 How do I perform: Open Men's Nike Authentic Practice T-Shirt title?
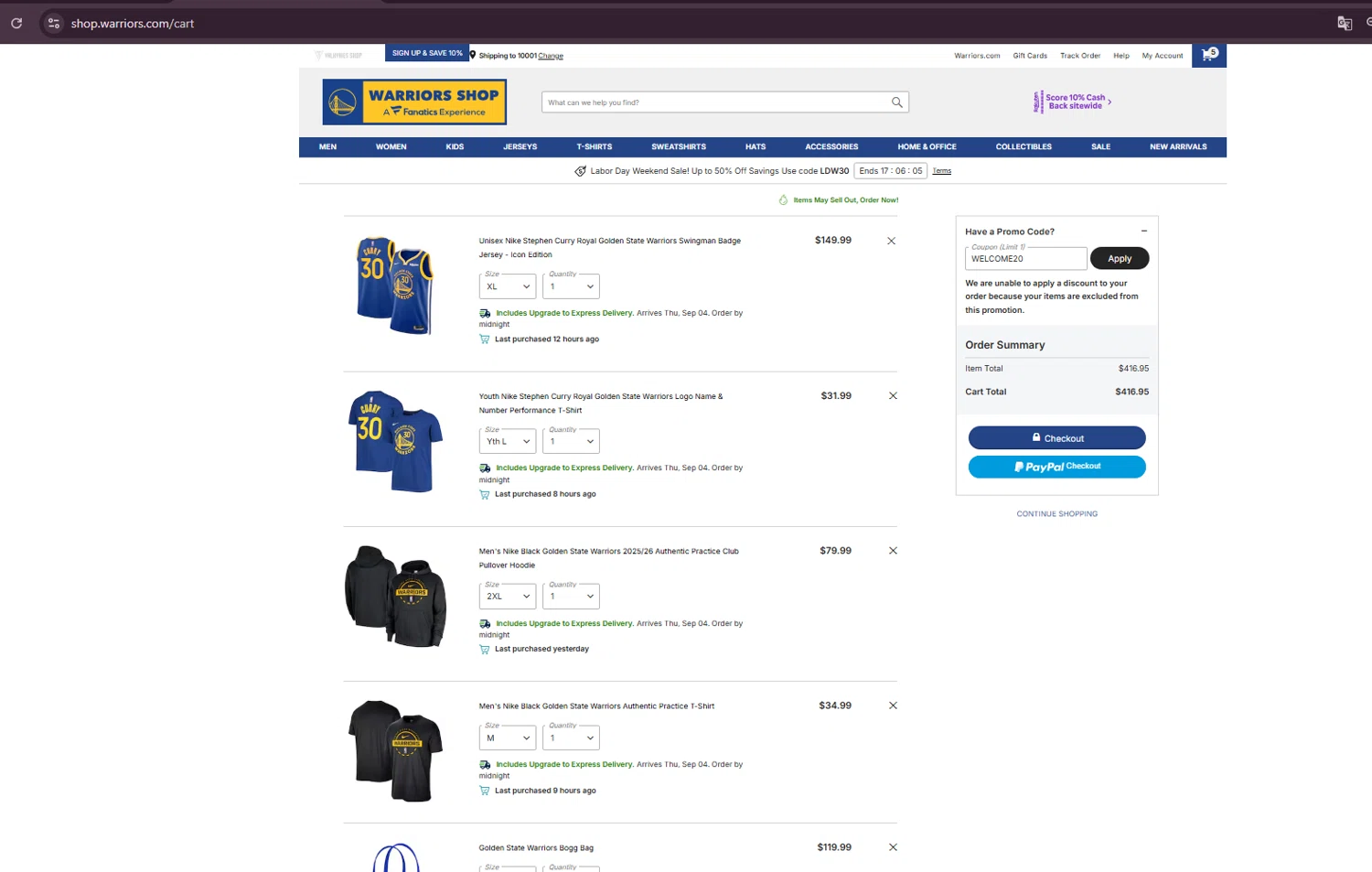[x=596, y=706]
